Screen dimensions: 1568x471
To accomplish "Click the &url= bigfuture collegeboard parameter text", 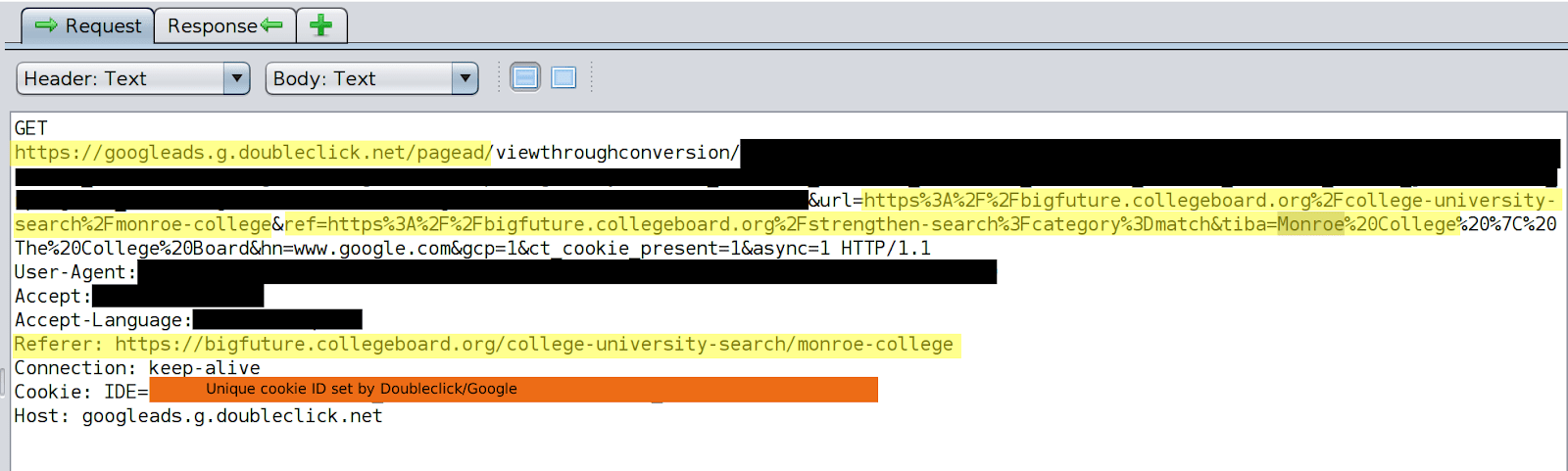I will coord(1182,201).
